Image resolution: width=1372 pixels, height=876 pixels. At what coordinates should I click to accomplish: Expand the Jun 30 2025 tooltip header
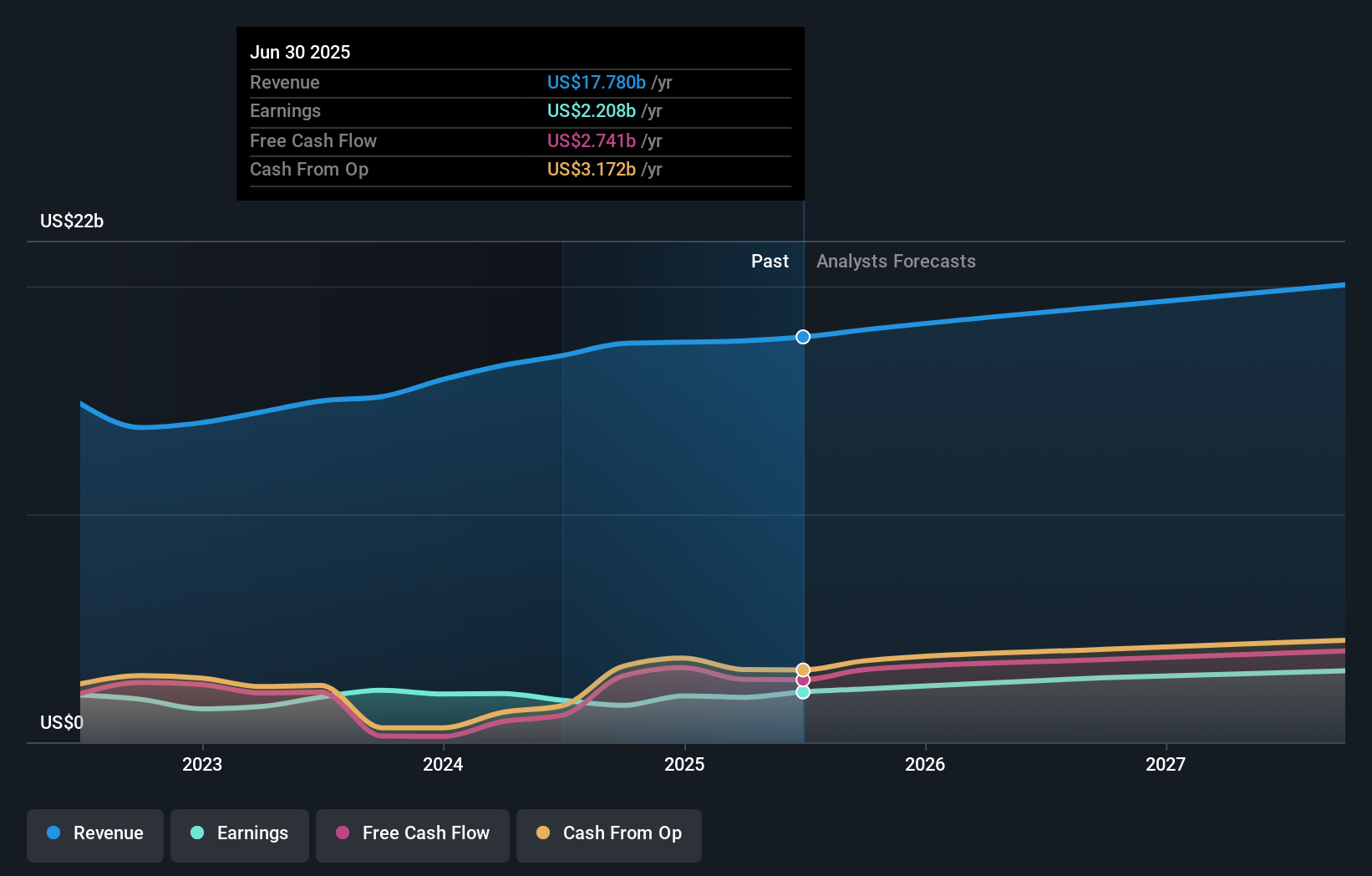300,52
